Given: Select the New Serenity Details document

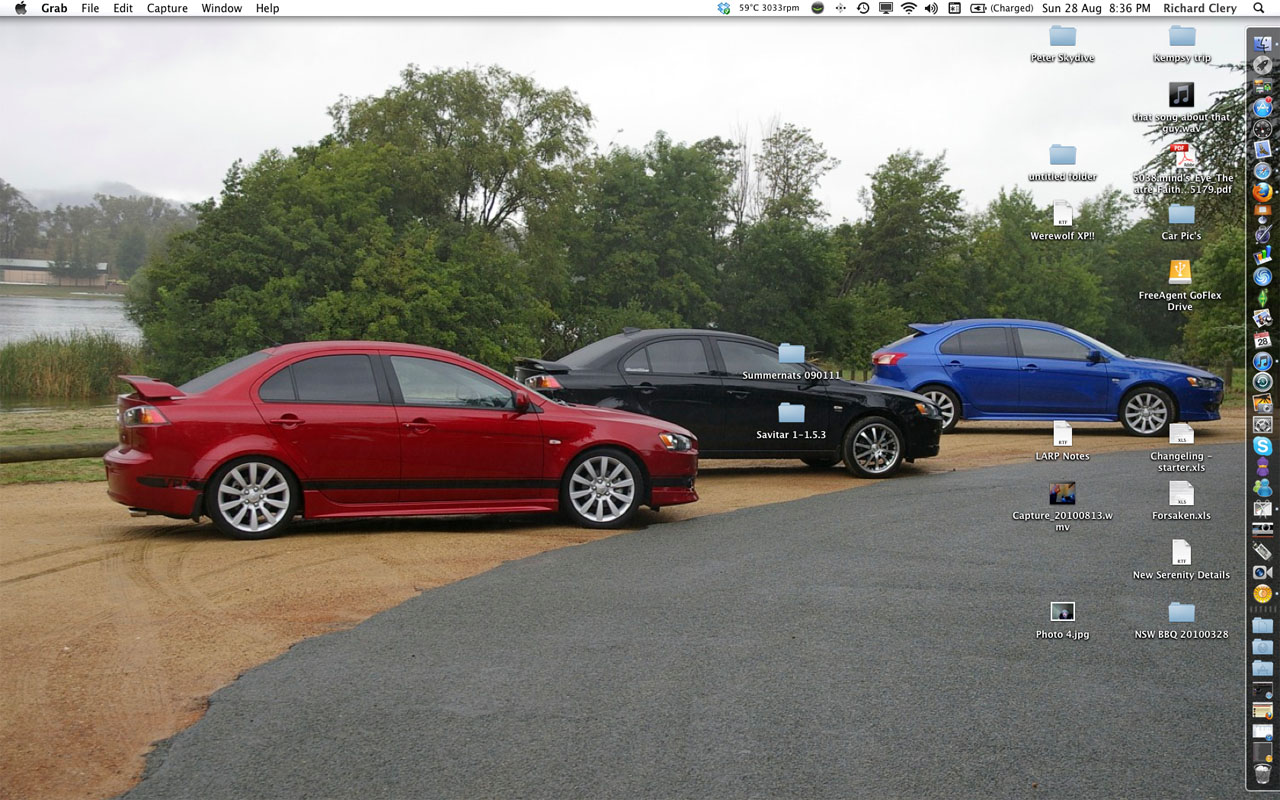Looking at the screenshot, I should click(1181, 552).
